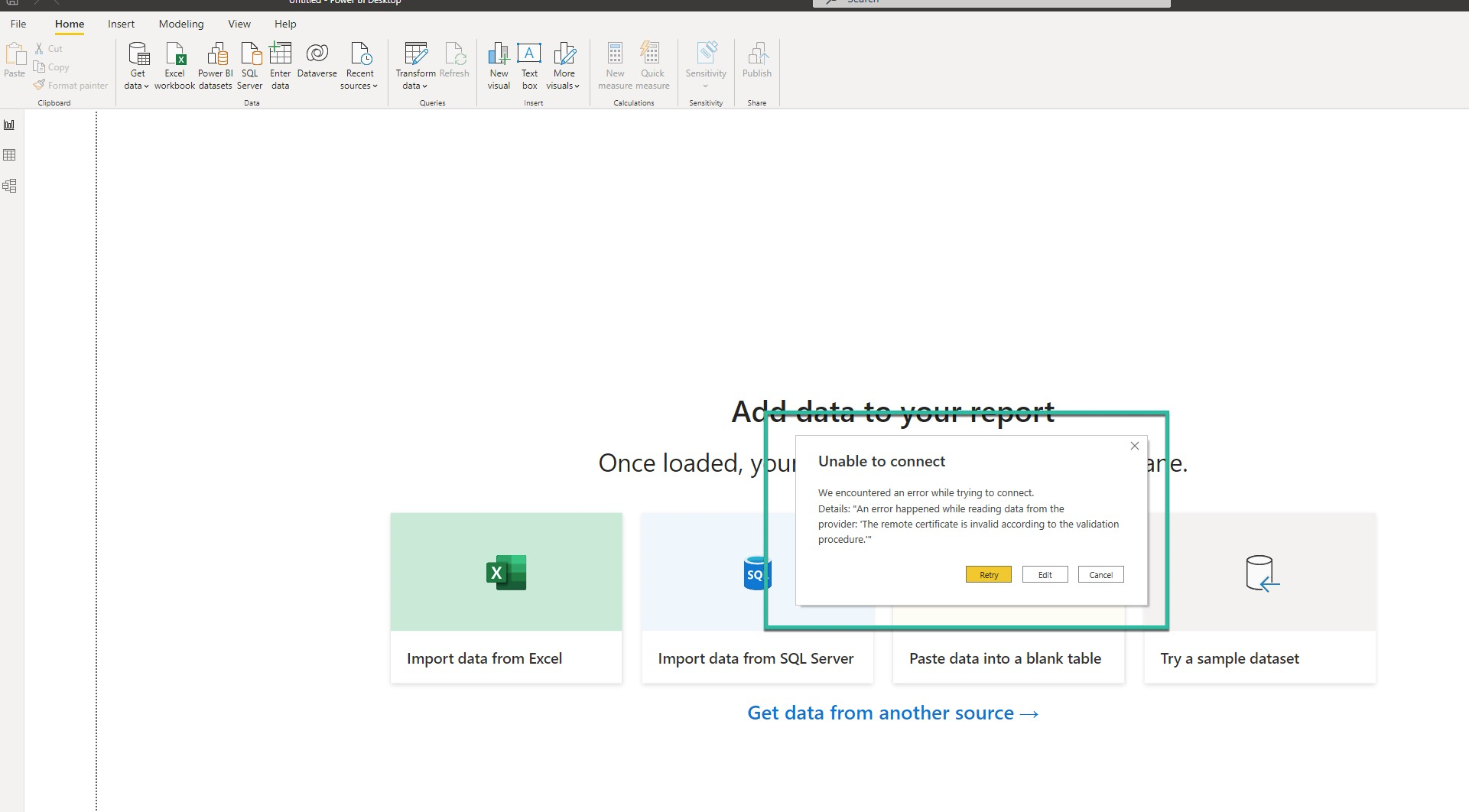Open the Sensitivity dropdown
This screenshot has width=1469, height=812.
706,67
